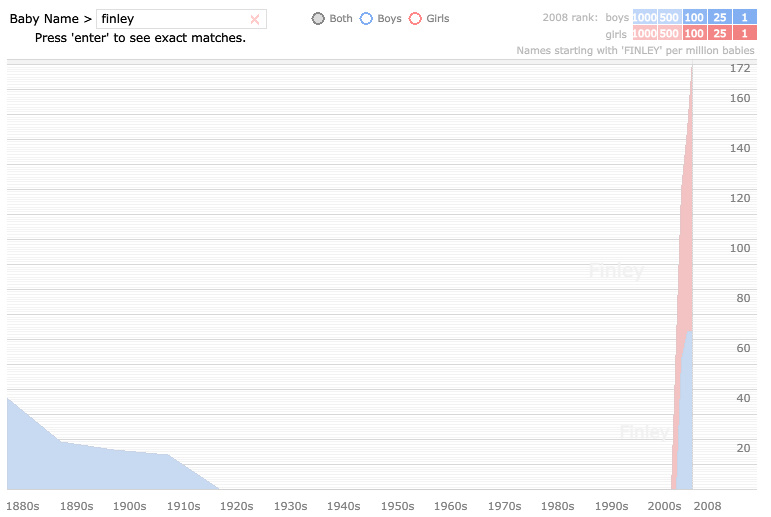771x517 pixels.
Task: Click the boys rank 100 swatch
Action: pyautogui.click(x=694, y=18)
